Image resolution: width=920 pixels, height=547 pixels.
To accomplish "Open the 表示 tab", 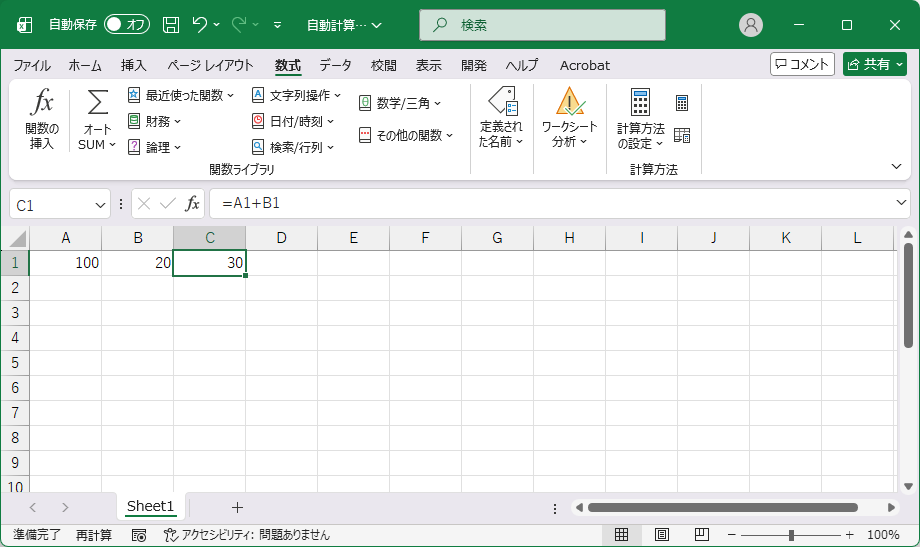I will point(428,65).
